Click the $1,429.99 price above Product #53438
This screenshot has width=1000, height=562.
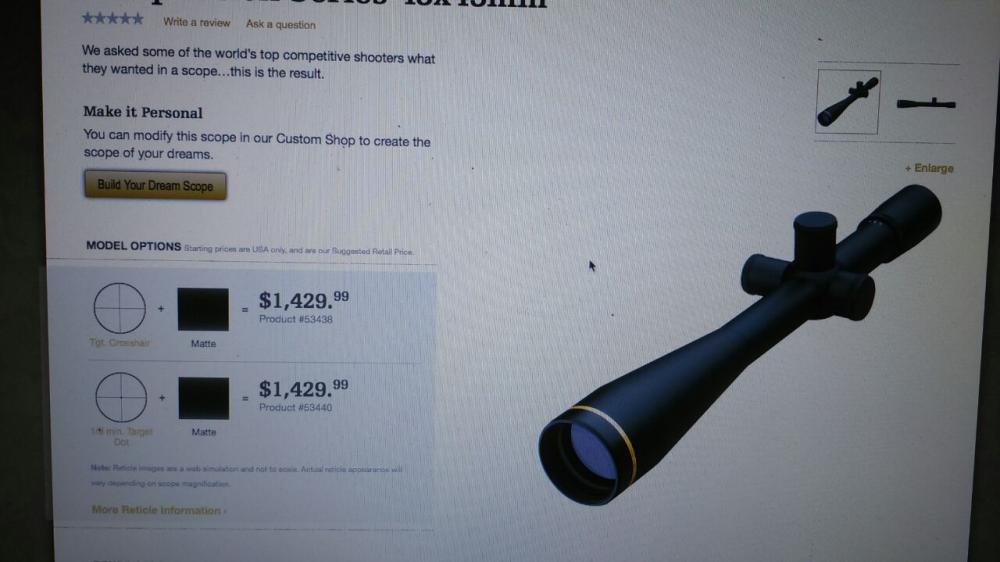304,300
